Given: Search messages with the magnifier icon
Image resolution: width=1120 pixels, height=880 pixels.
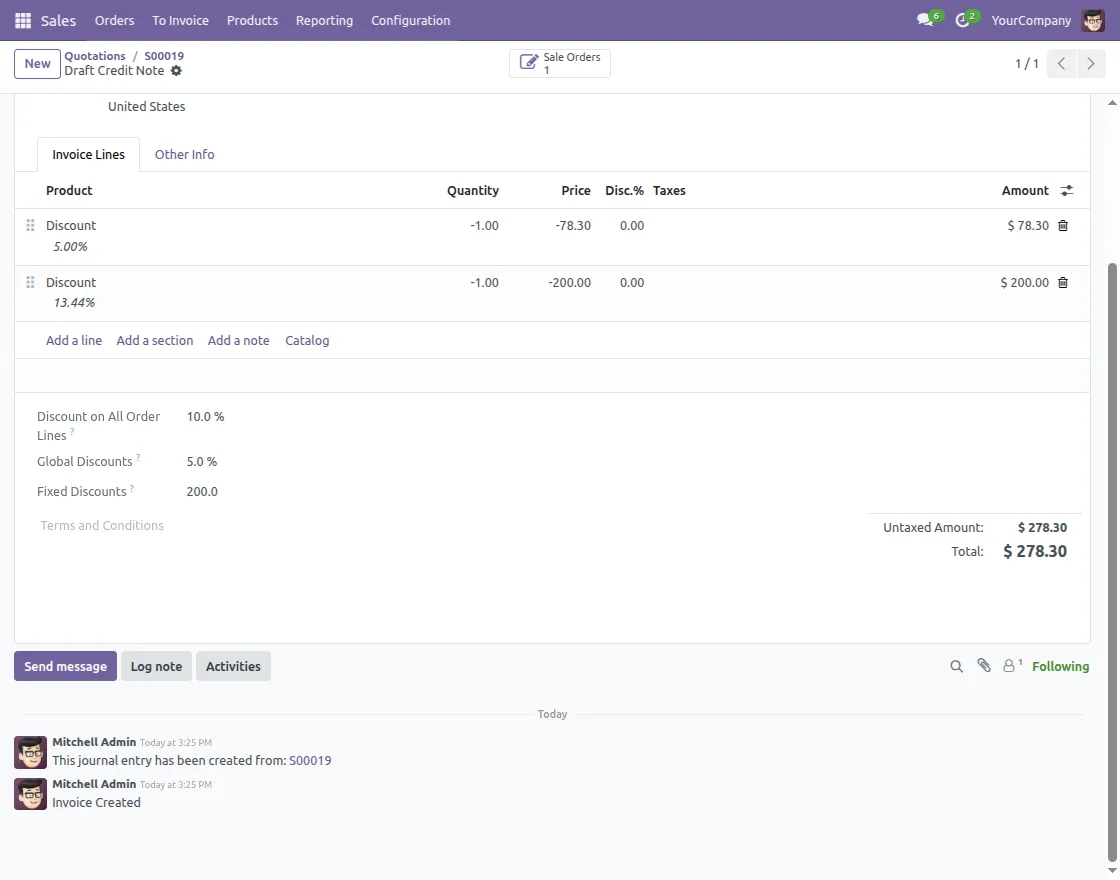Looking at the screenshot, I should tap(956, 665).
